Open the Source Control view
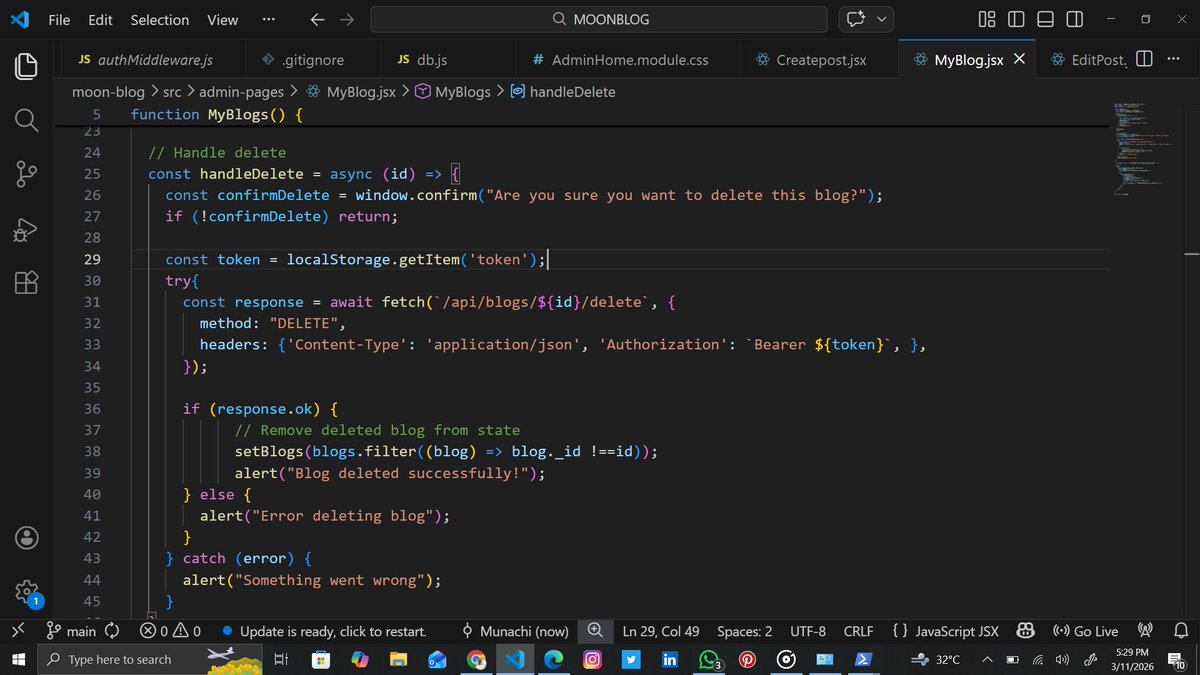The height and width of the screenshot is (675, 1200). [x=26, y=174]
